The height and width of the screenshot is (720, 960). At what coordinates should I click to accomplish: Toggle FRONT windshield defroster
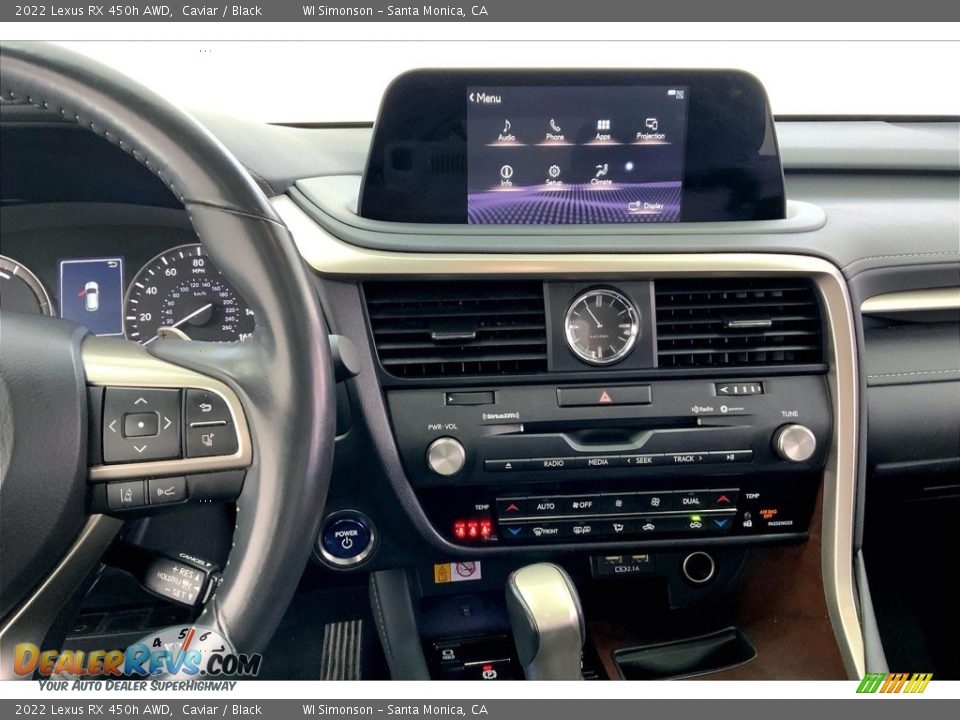[x=546, y=531]
